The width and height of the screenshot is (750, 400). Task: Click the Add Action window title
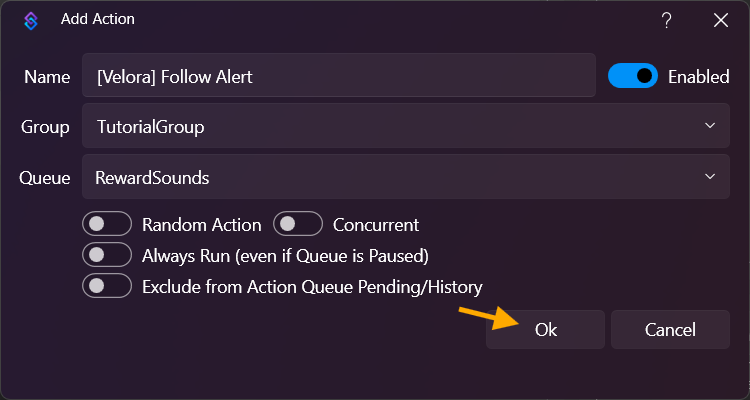(97, 19)
